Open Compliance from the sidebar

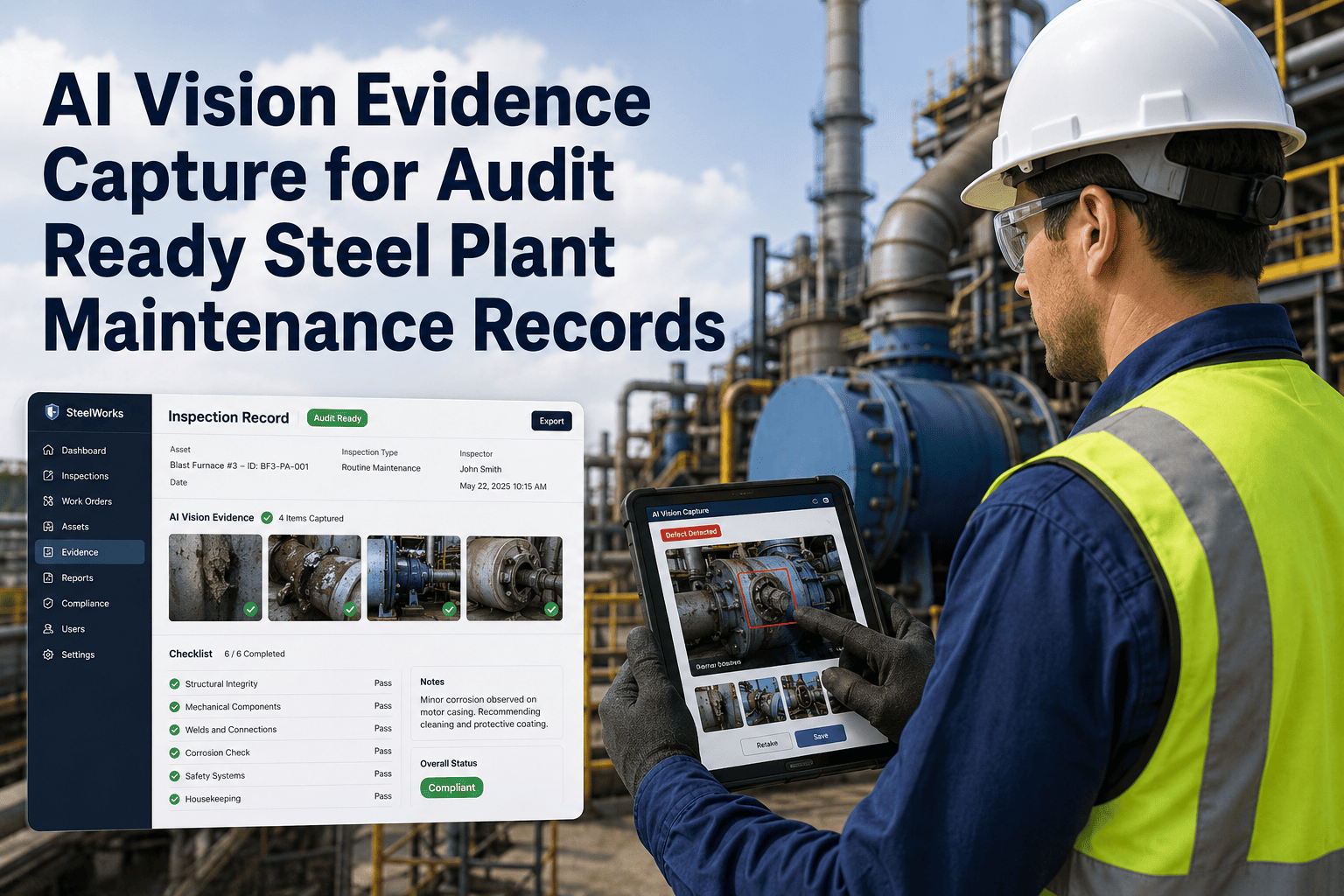(90, 603)
